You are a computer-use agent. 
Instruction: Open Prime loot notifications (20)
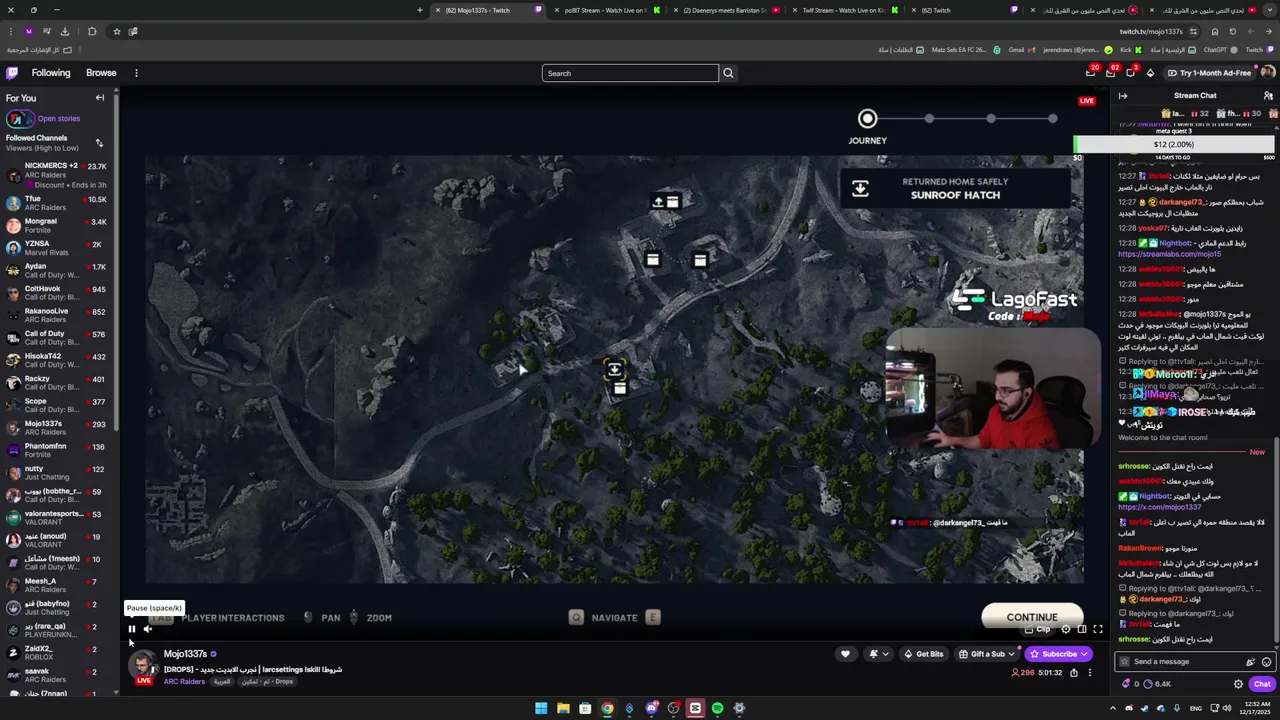click(1091, 73)
